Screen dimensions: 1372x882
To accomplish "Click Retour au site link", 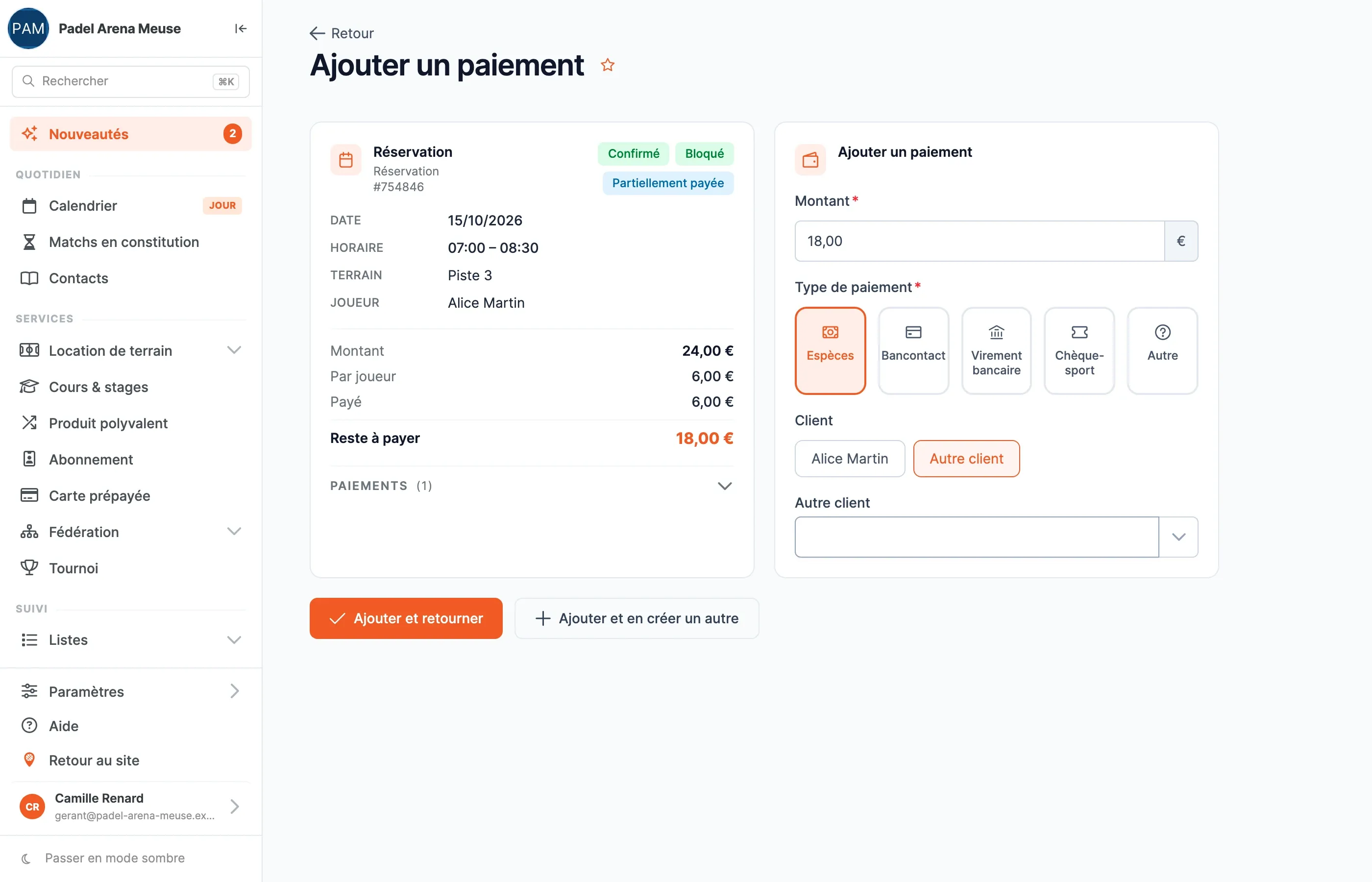I will pyautogui.click(x=130, y=760).
